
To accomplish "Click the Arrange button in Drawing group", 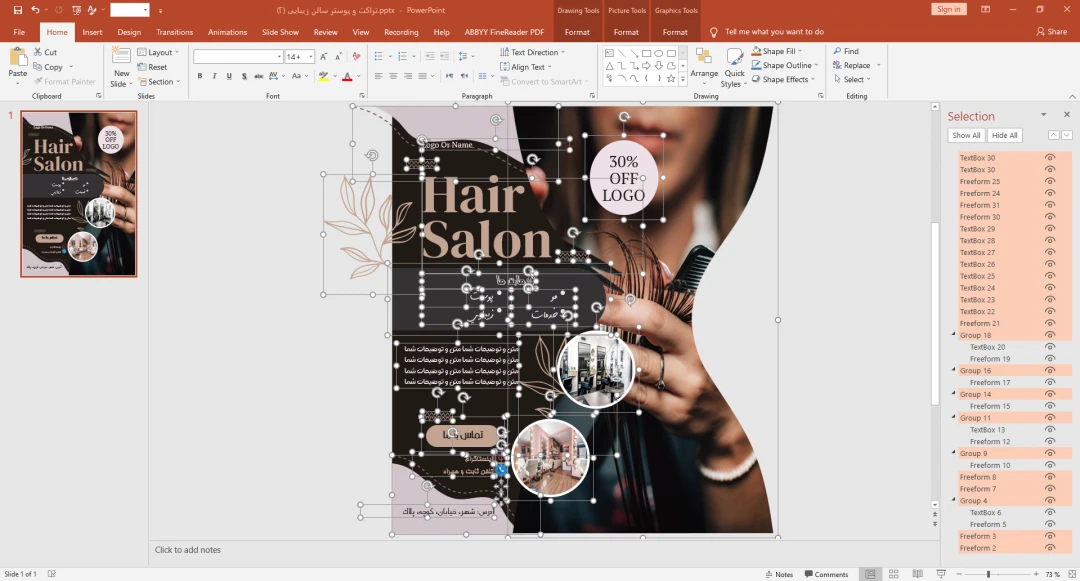I will (x=704, y=65).
